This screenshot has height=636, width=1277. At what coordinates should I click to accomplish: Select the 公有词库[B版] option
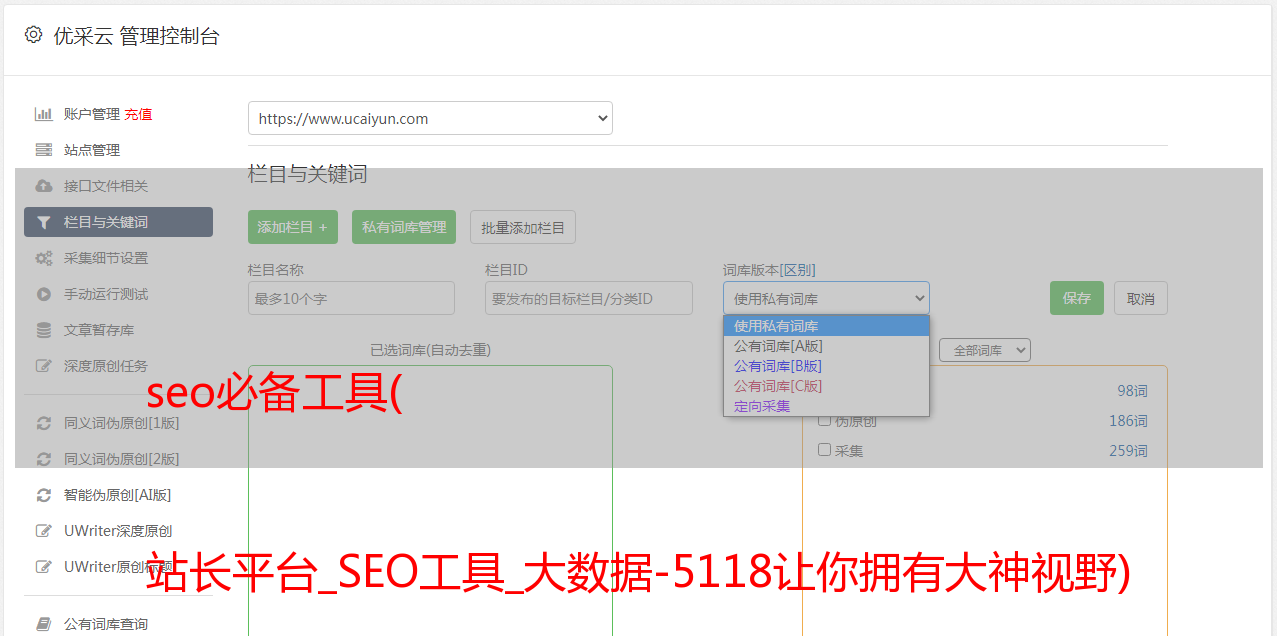tap(826, 366)
